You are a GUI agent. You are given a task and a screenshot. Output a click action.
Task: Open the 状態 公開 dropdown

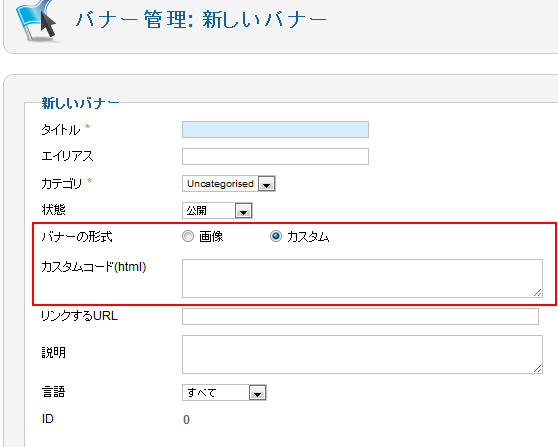tap(217, 210)
